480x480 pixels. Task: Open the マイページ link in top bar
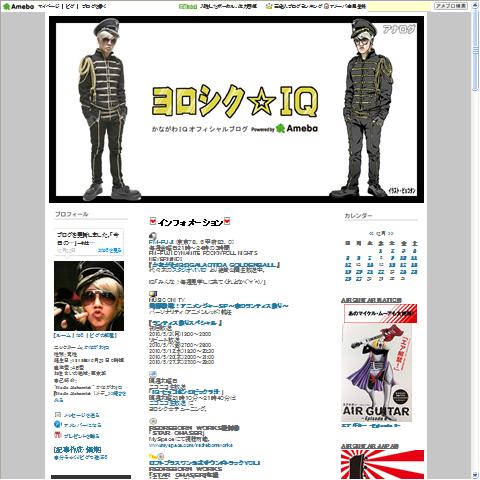pyautogui.click(x=49, y=6)
